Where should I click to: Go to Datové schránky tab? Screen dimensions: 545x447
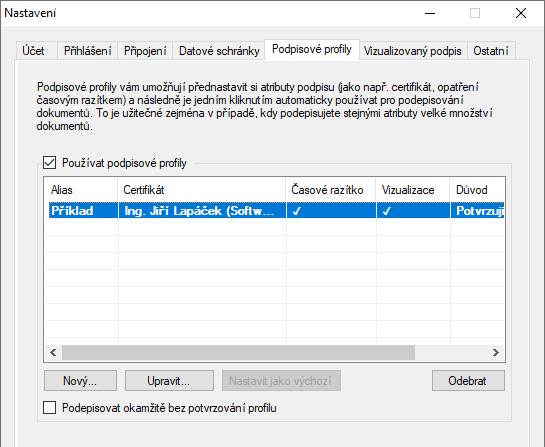[219, 51]
